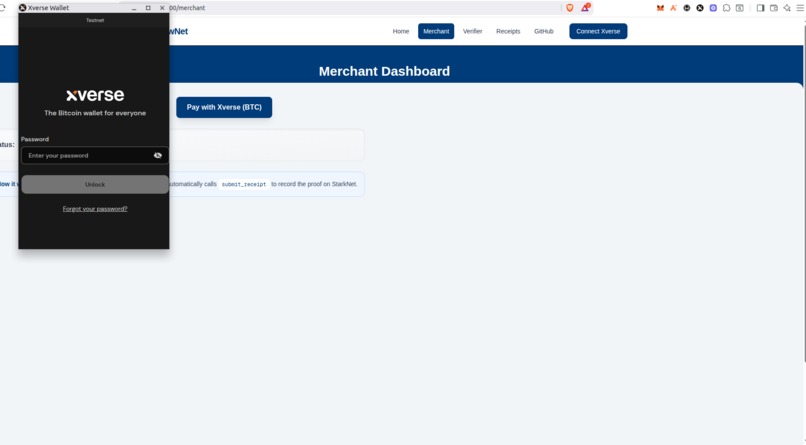Open Verifier nav item

(472, 31)
